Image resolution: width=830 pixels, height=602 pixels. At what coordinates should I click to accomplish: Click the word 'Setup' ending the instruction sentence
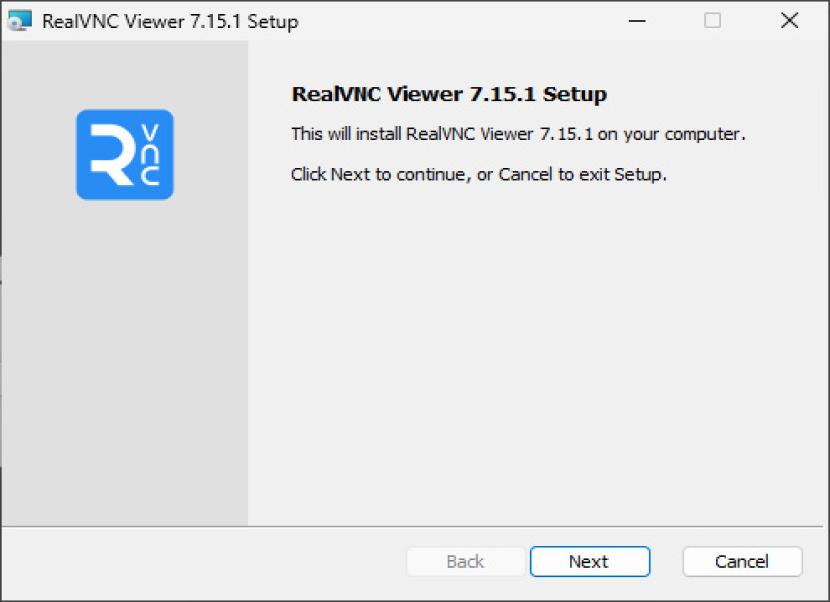point(639,174)
